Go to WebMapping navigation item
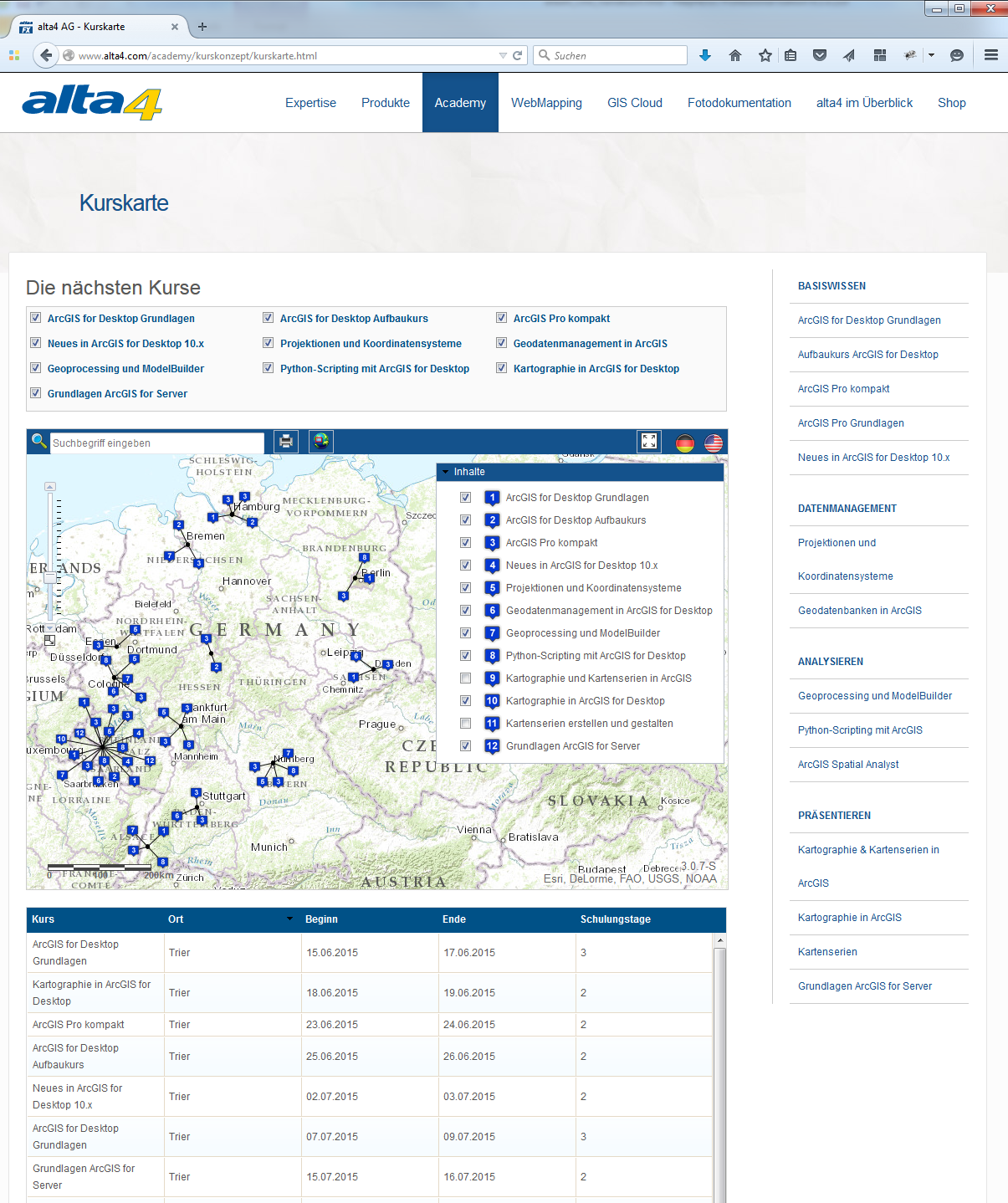 546,103
